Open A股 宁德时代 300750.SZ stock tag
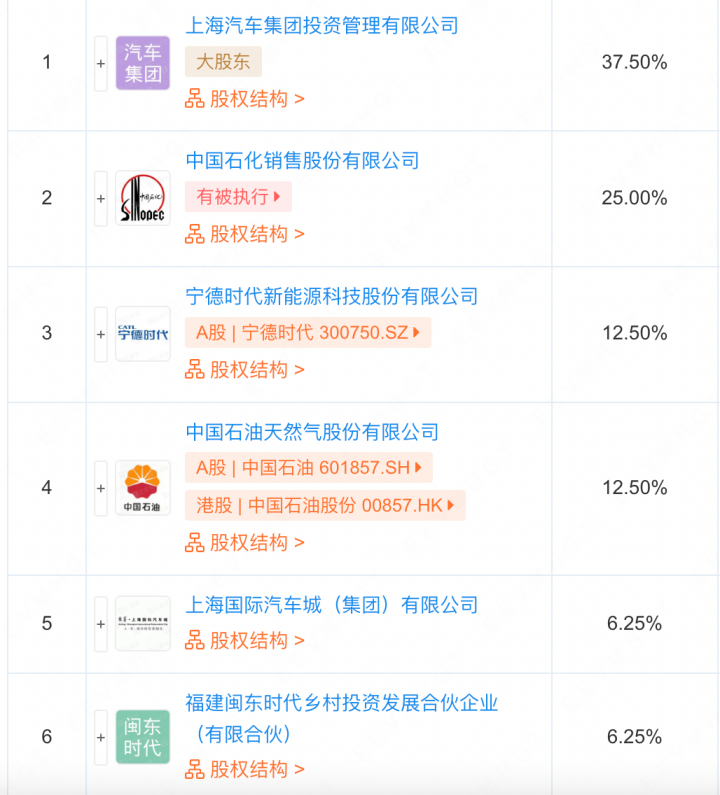This screenshot has width=720, height=795. [x=307, y=333]
